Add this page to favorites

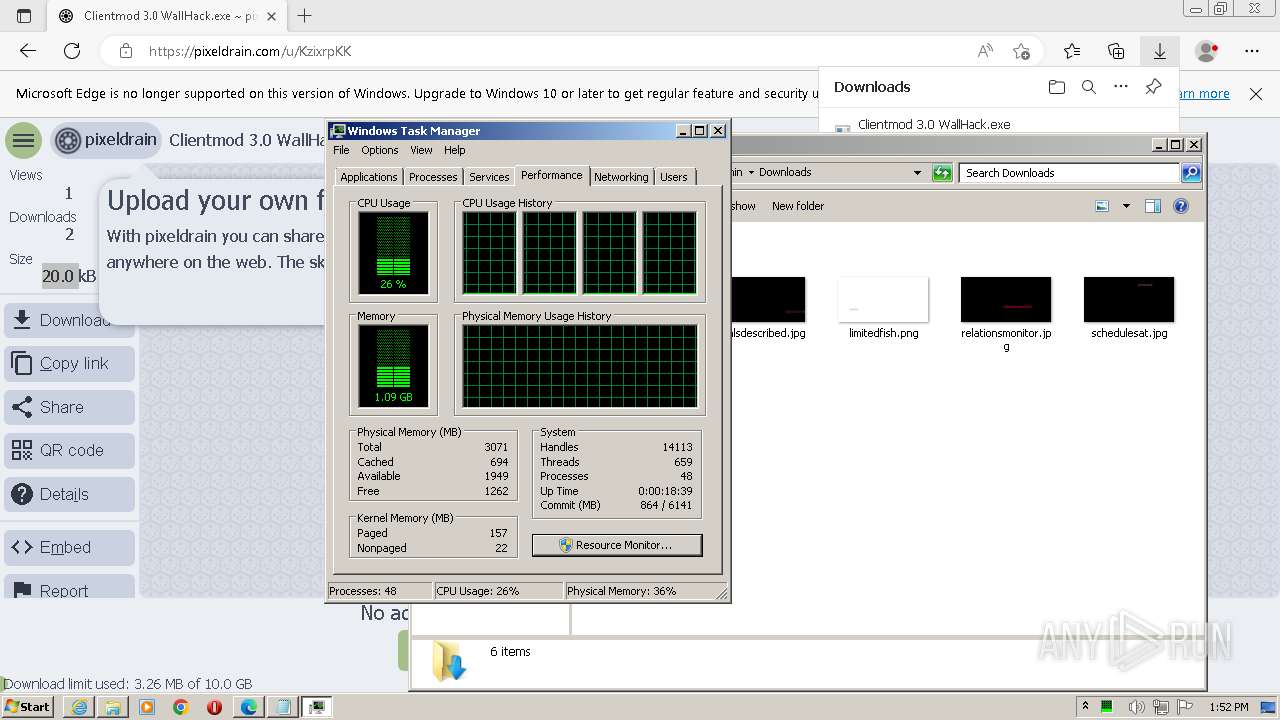click(1021, 51)
